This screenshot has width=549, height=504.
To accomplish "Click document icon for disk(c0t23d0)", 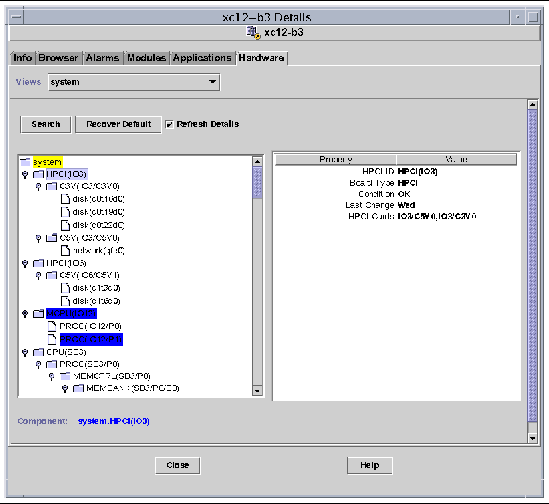I will tap(65, 225).
